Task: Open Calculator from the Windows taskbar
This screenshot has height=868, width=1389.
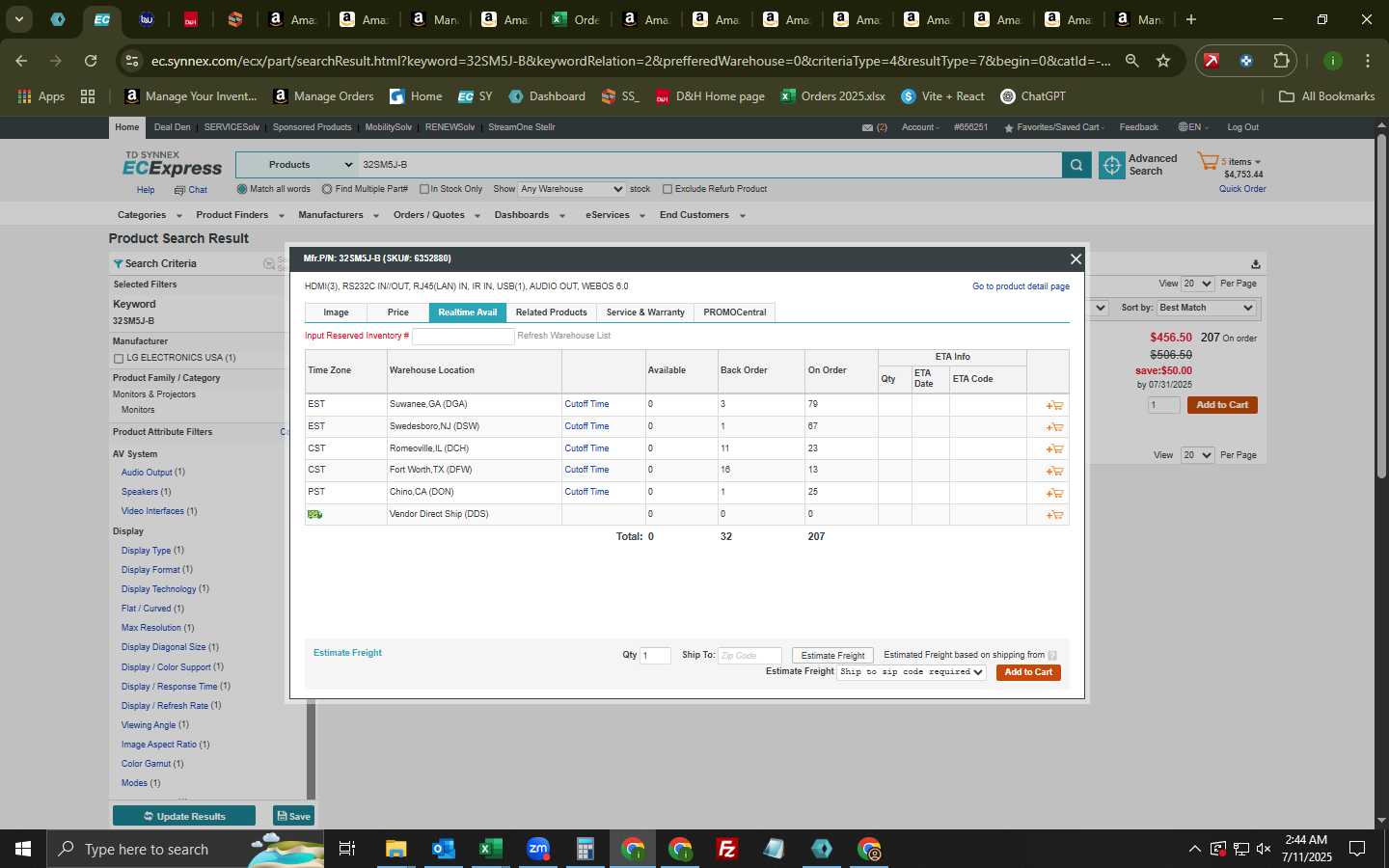Action: (585, 849)
